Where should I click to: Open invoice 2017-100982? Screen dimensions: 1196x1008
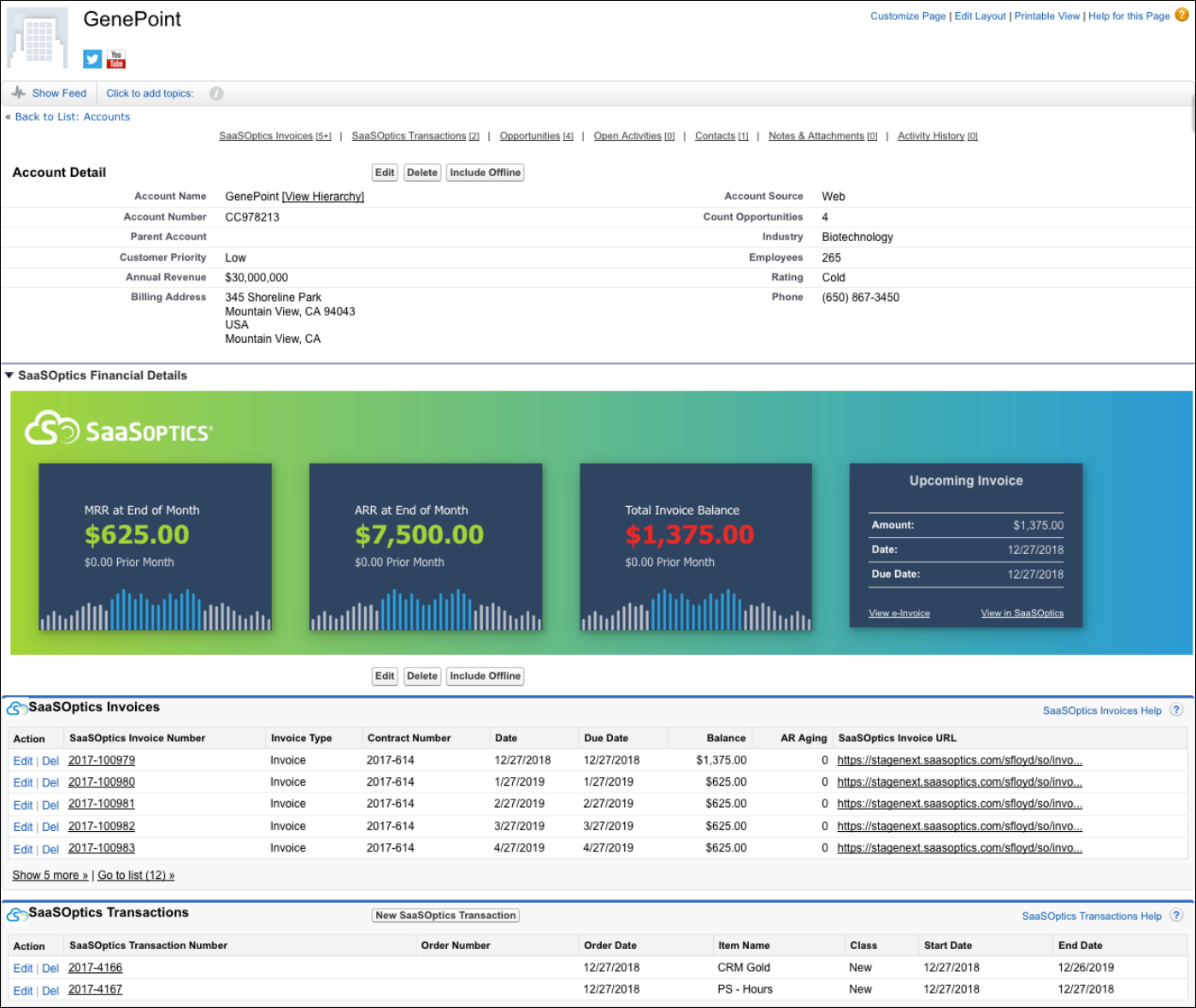coord(102,826)
